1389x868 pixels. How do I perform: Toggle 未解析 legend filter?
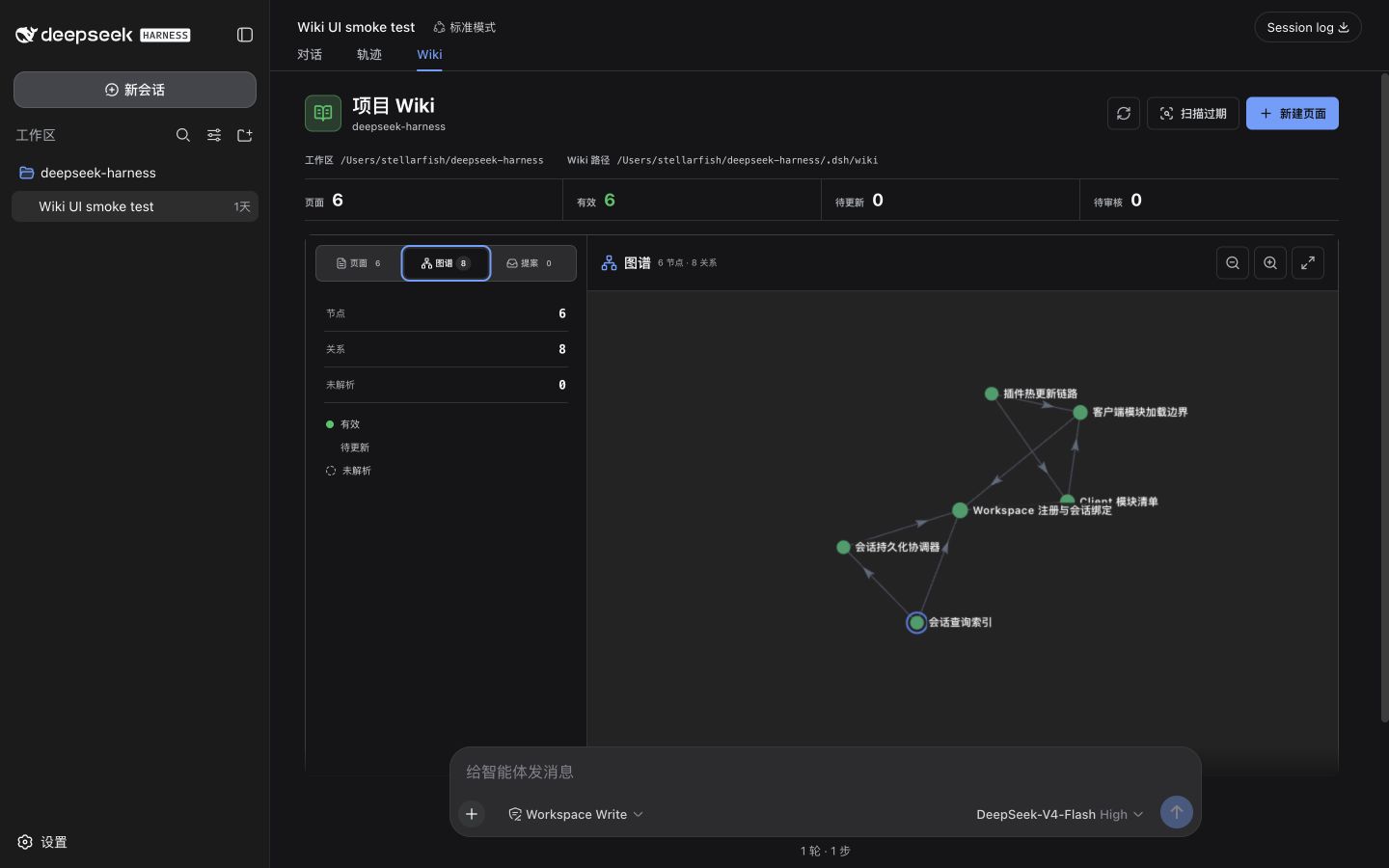point(348,471)
